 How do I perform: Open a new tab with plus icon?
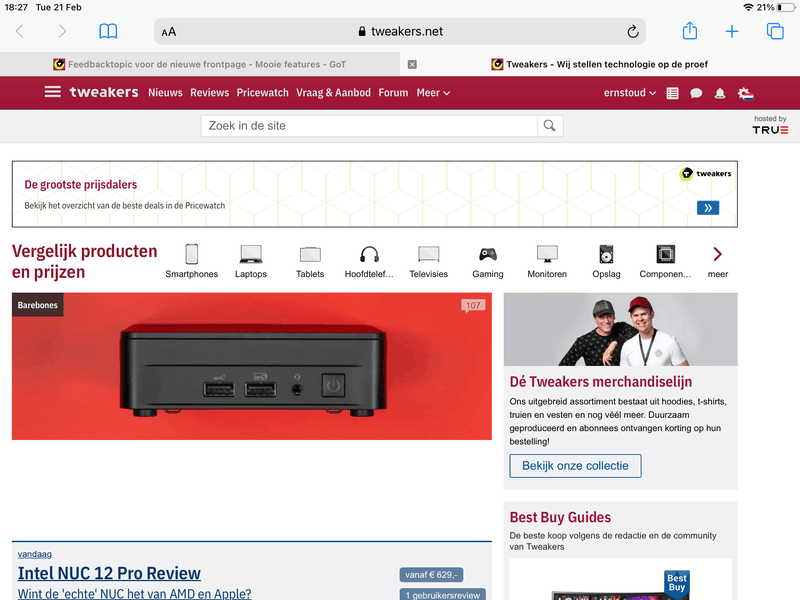[732, 32]
